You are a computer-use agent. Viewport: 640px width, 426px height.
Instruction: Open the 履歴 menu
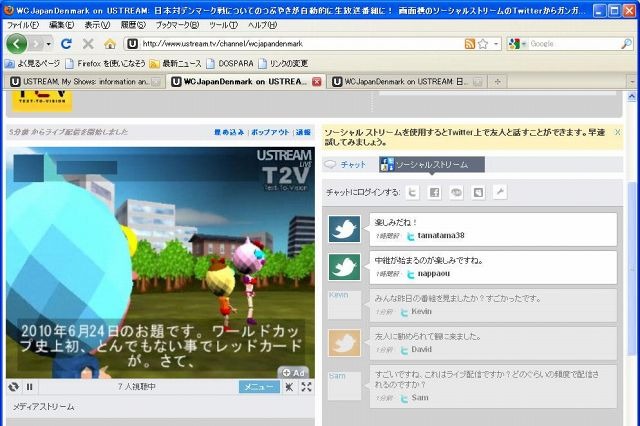coord(133,25)
